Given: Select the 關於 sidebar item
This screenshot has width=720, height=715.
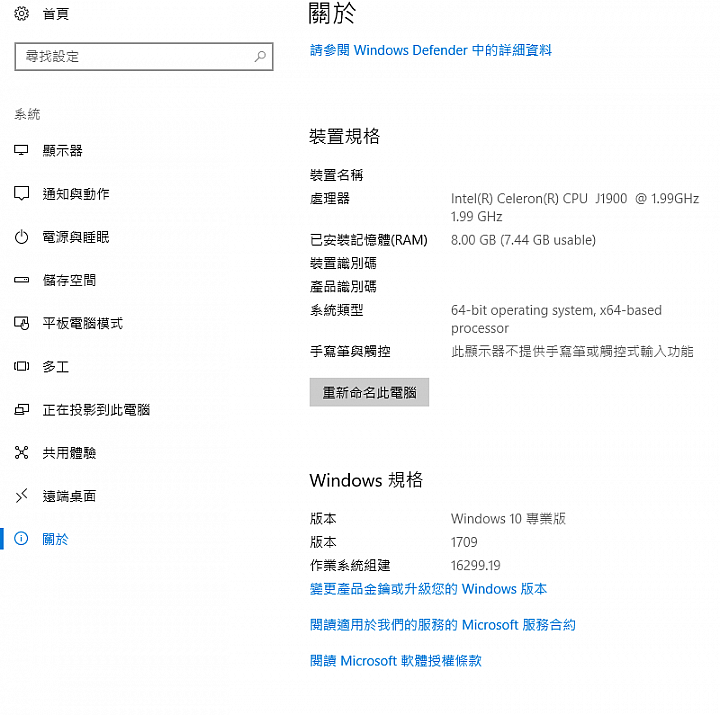Looking at the screenshot, I should click(x=56, y=539).
